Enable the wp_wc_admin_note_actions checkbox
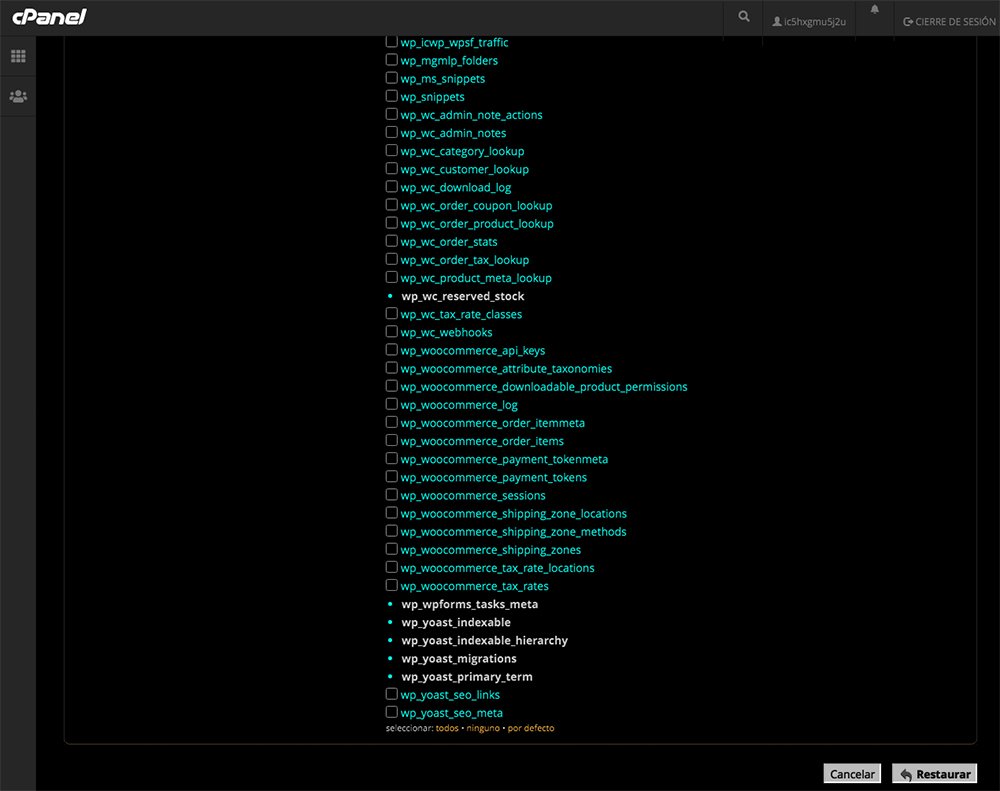The image size is (1000, 791). point(392,114)
